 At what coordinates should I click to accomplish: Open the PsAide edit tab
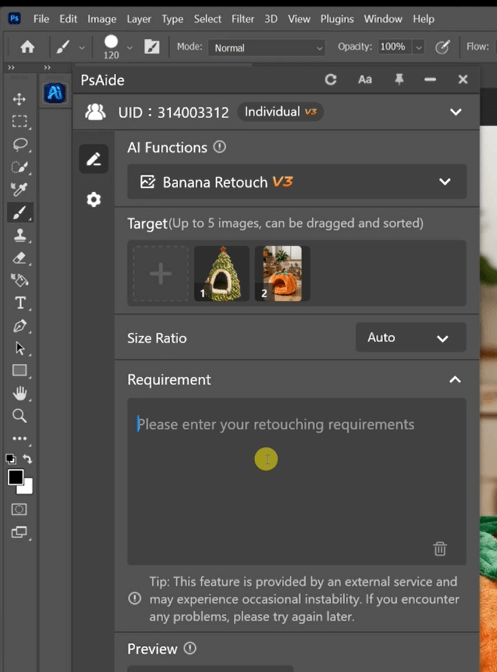coord(93,159)
